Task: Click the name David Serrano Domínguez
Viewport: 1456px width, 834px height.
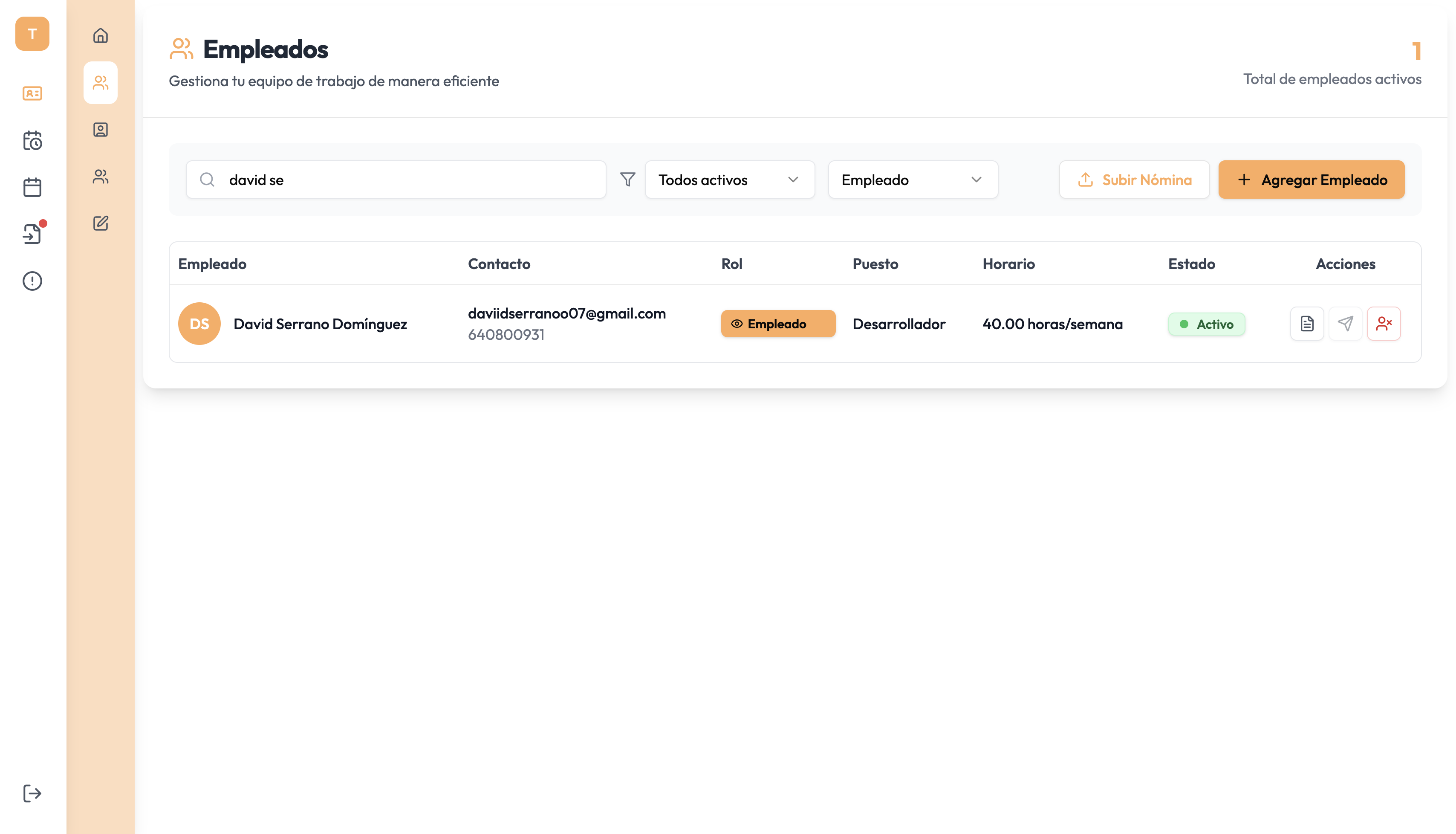Action: (x=320, y=324)
